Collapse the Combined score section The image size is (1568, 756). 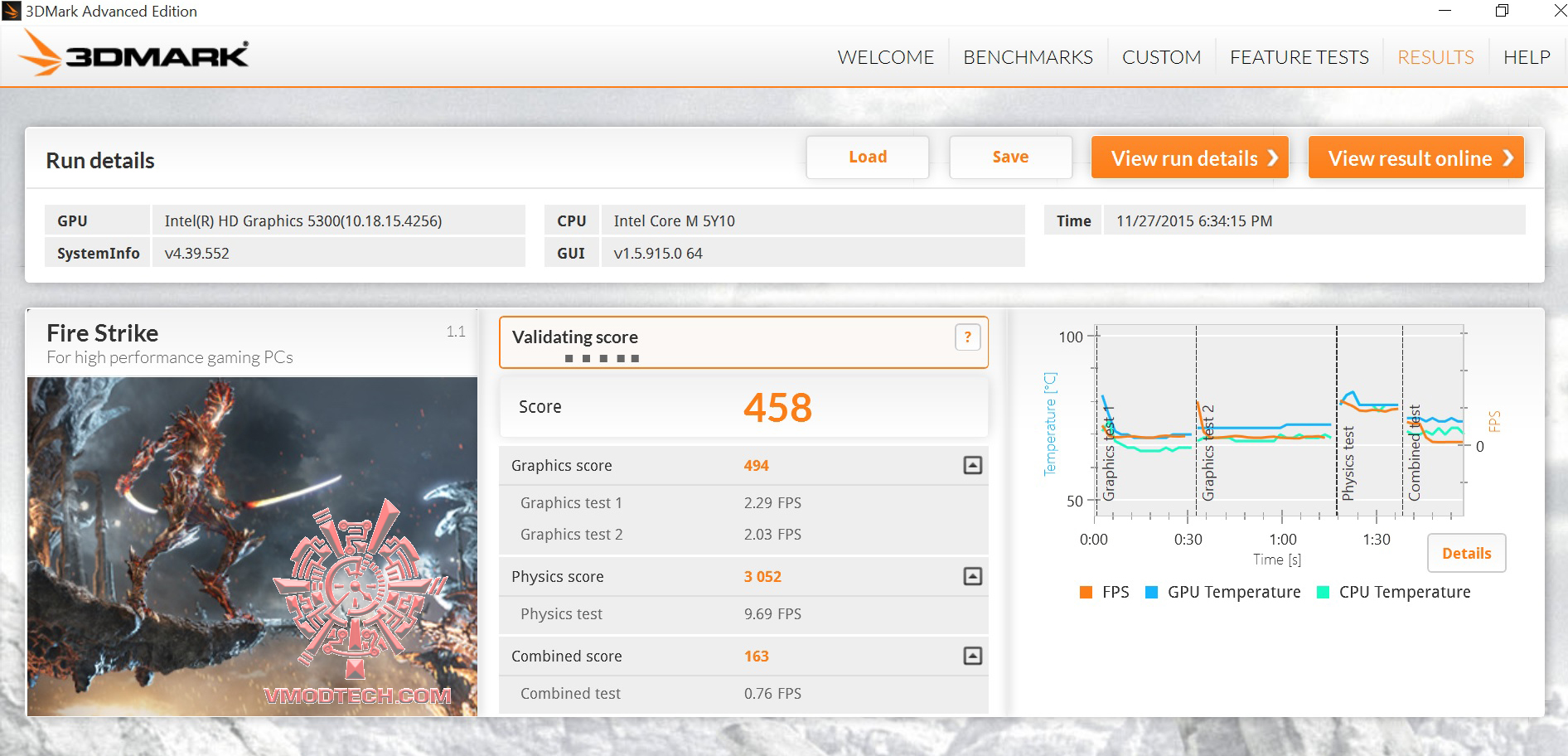tap(973, 656)
